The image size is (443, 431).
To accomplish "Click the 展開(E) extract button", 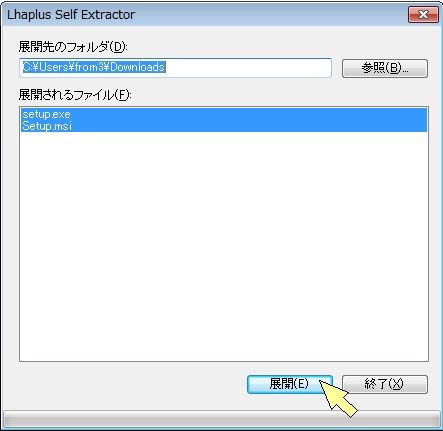I will pos(290,384).
